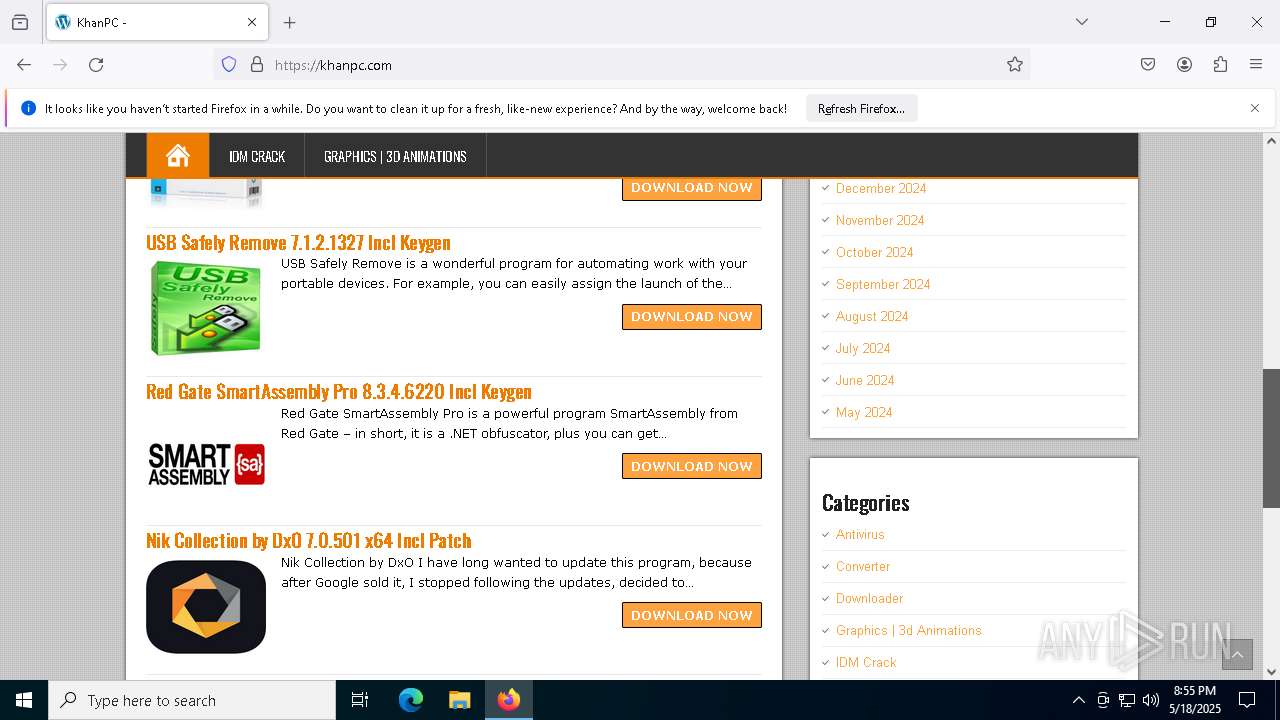The image size is (1280, 720).
Task: Open August 2024 archive
Action: coord(872,316)
